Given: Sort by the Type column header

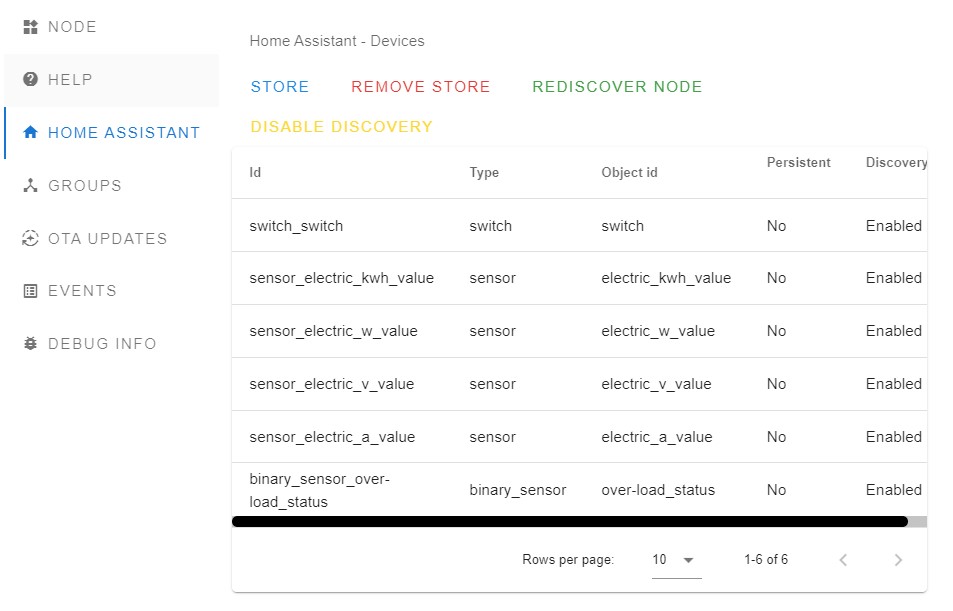Looking at the screenshot, I should [x=484, y=173].
